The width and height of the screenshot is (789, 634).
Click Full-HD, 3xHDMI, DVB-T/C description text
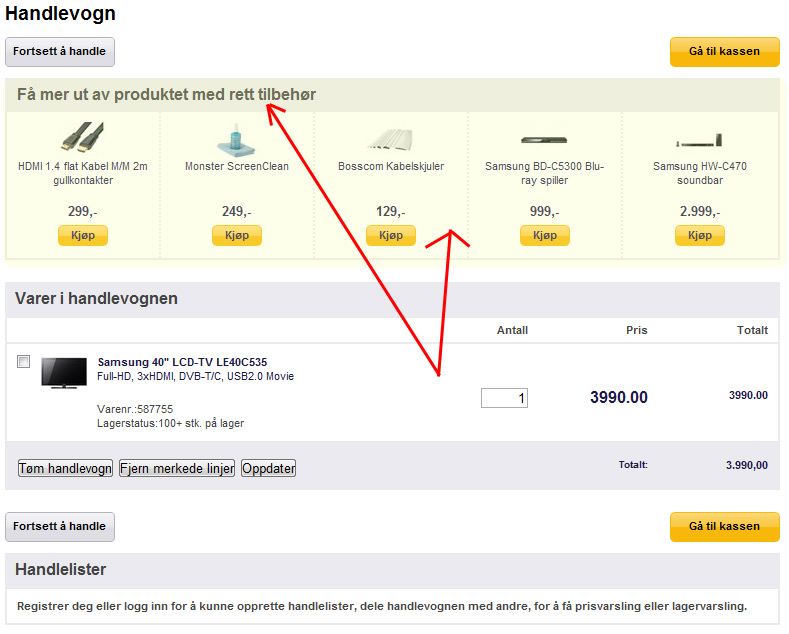pyautogui.click(x=195, y=376)
